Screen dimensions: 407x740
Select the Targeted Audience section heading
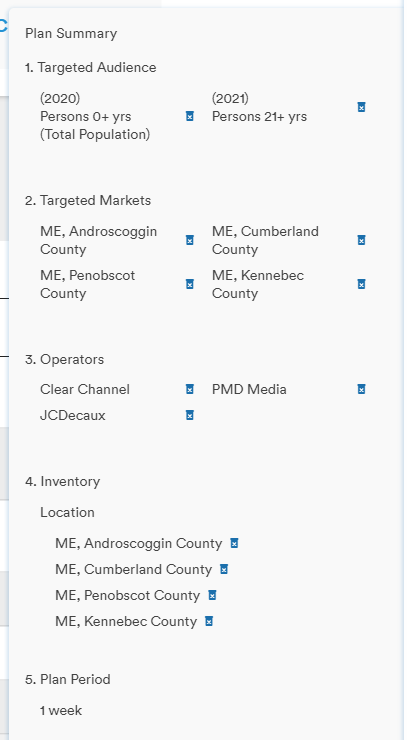[91, 67]
